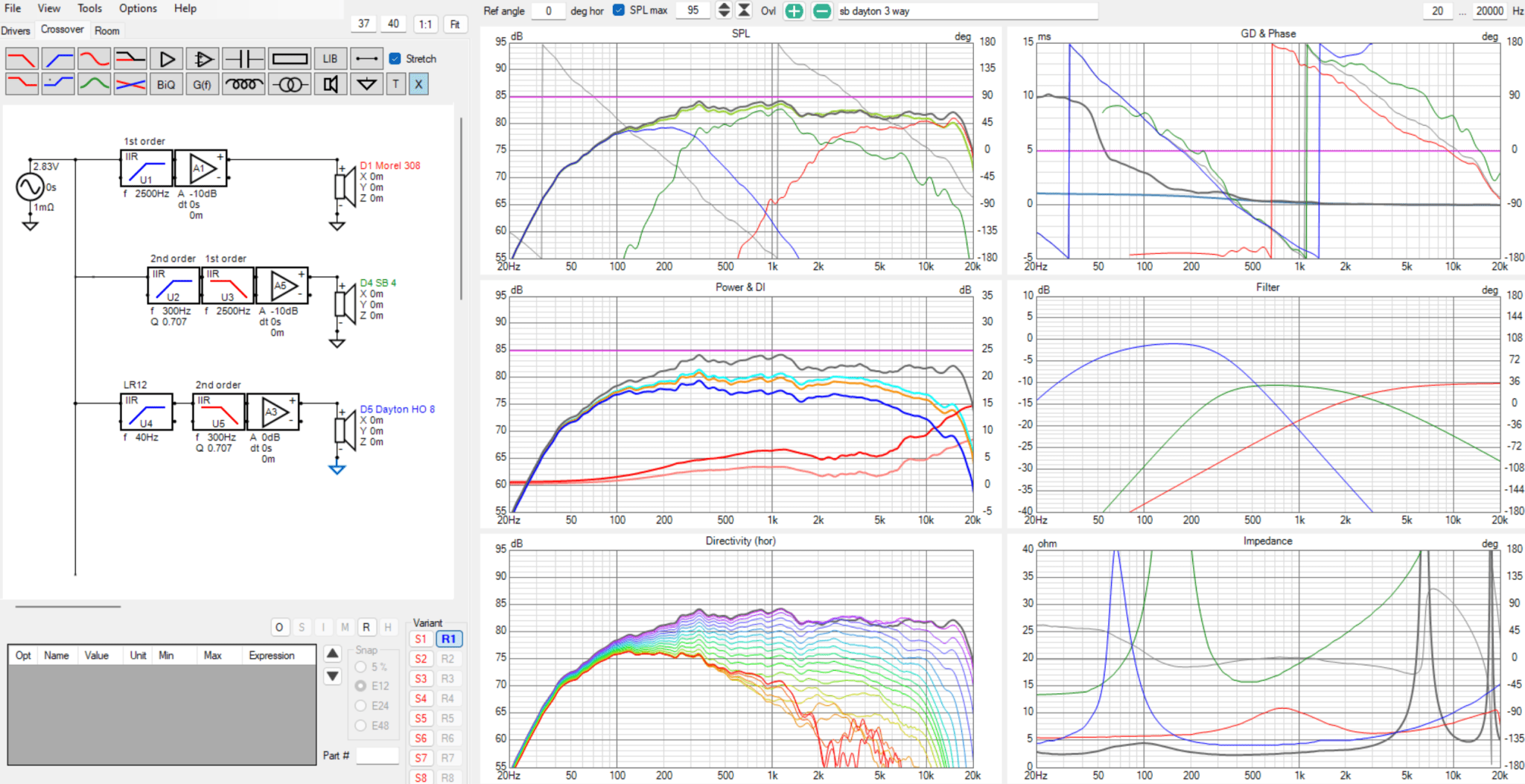Viewport: 1525px width, 784px height.
Task: Activate variant R1
Action: click(x=448, y=639)
